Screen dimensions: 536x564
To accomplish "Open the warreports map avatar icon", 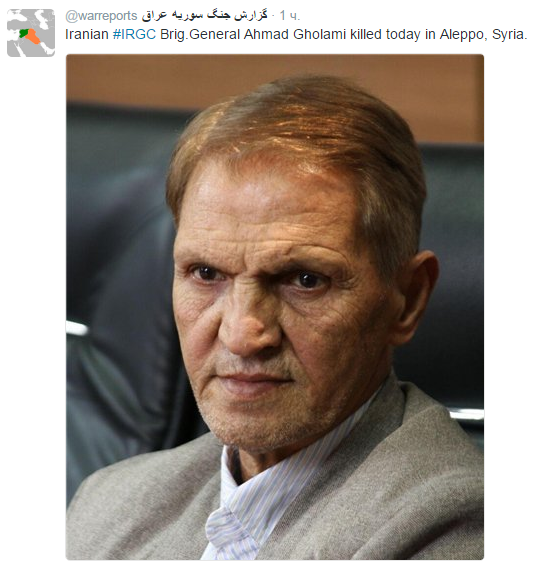I will tap(31, 33).
